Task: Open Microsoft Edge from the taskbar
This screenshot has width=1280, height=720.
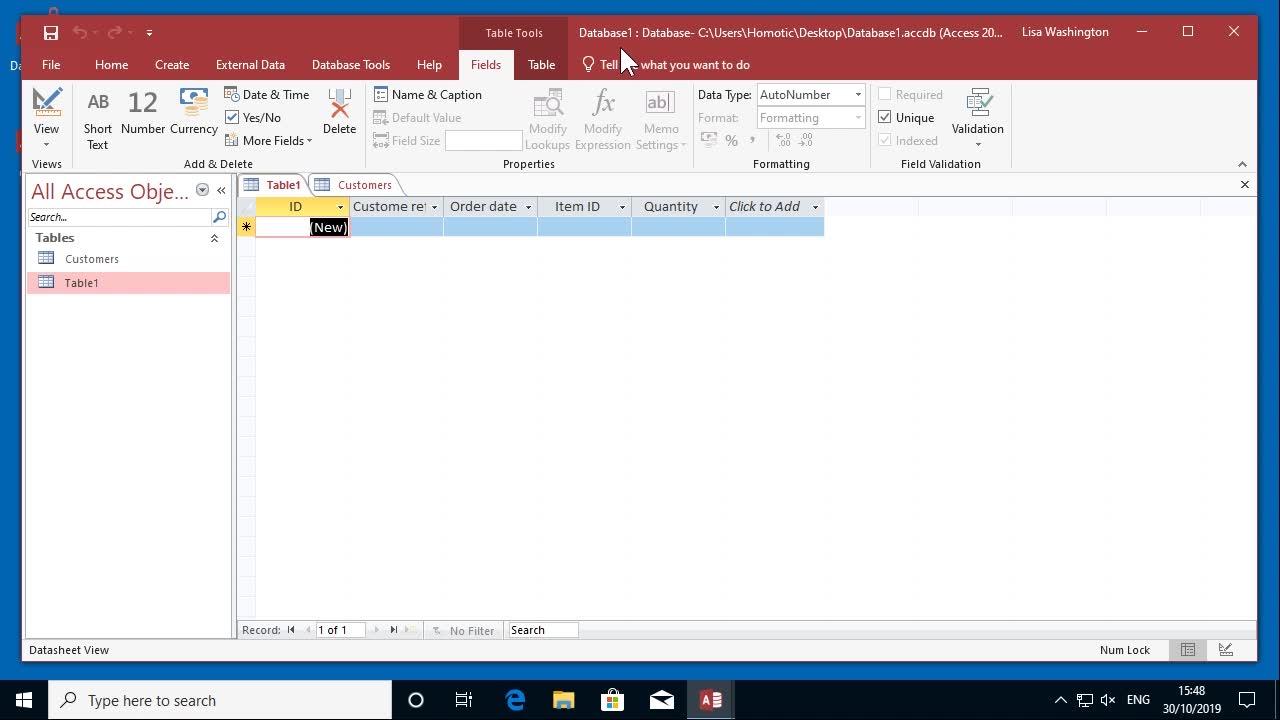Action: [515, 700]
